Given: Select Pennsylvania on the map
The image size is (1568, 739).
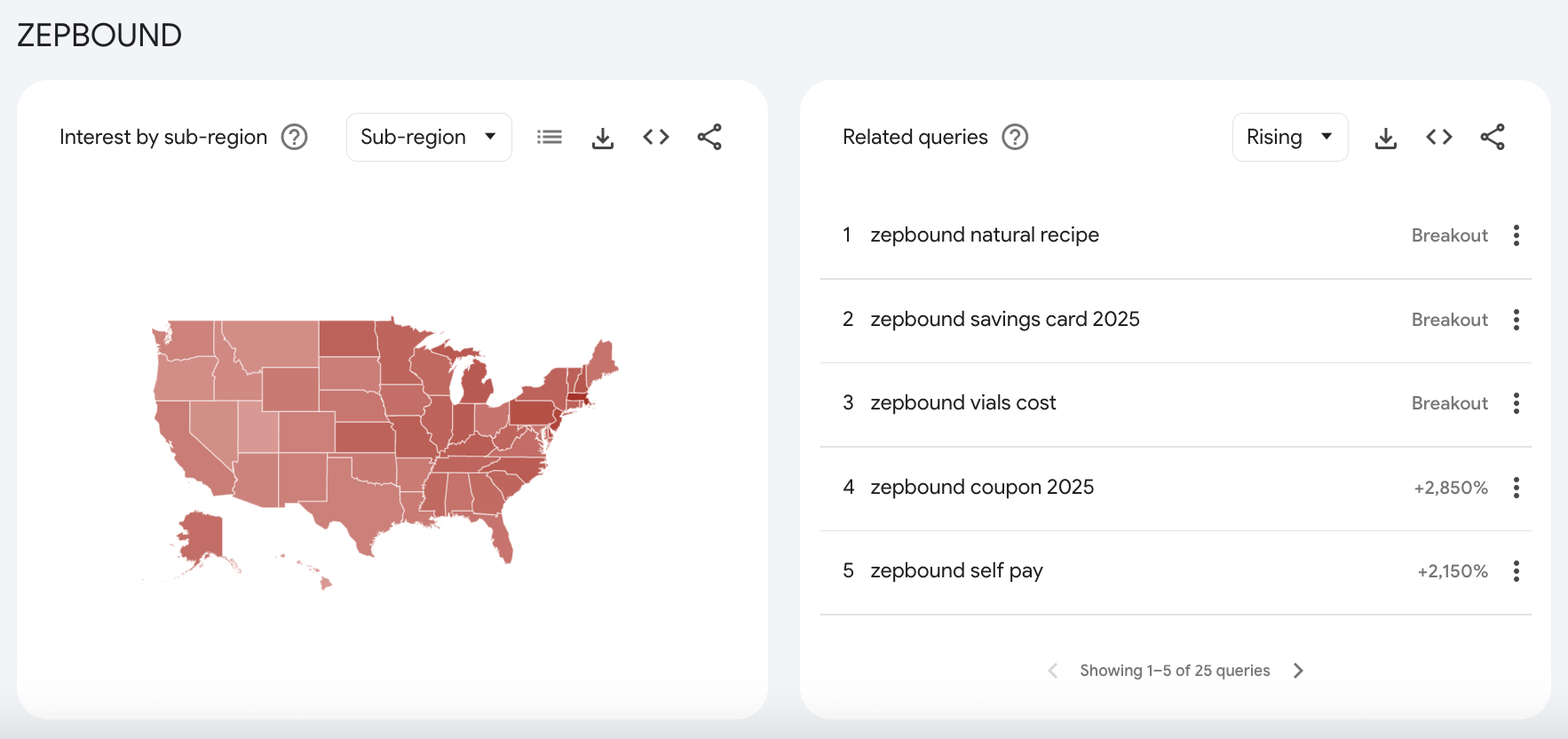Looking at the screenshot, I should (531, 412).
